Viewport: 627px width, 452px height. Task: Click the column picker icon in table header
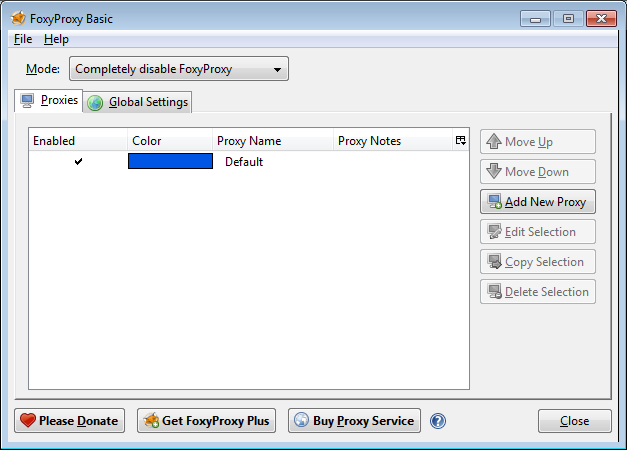pos(460,141)
